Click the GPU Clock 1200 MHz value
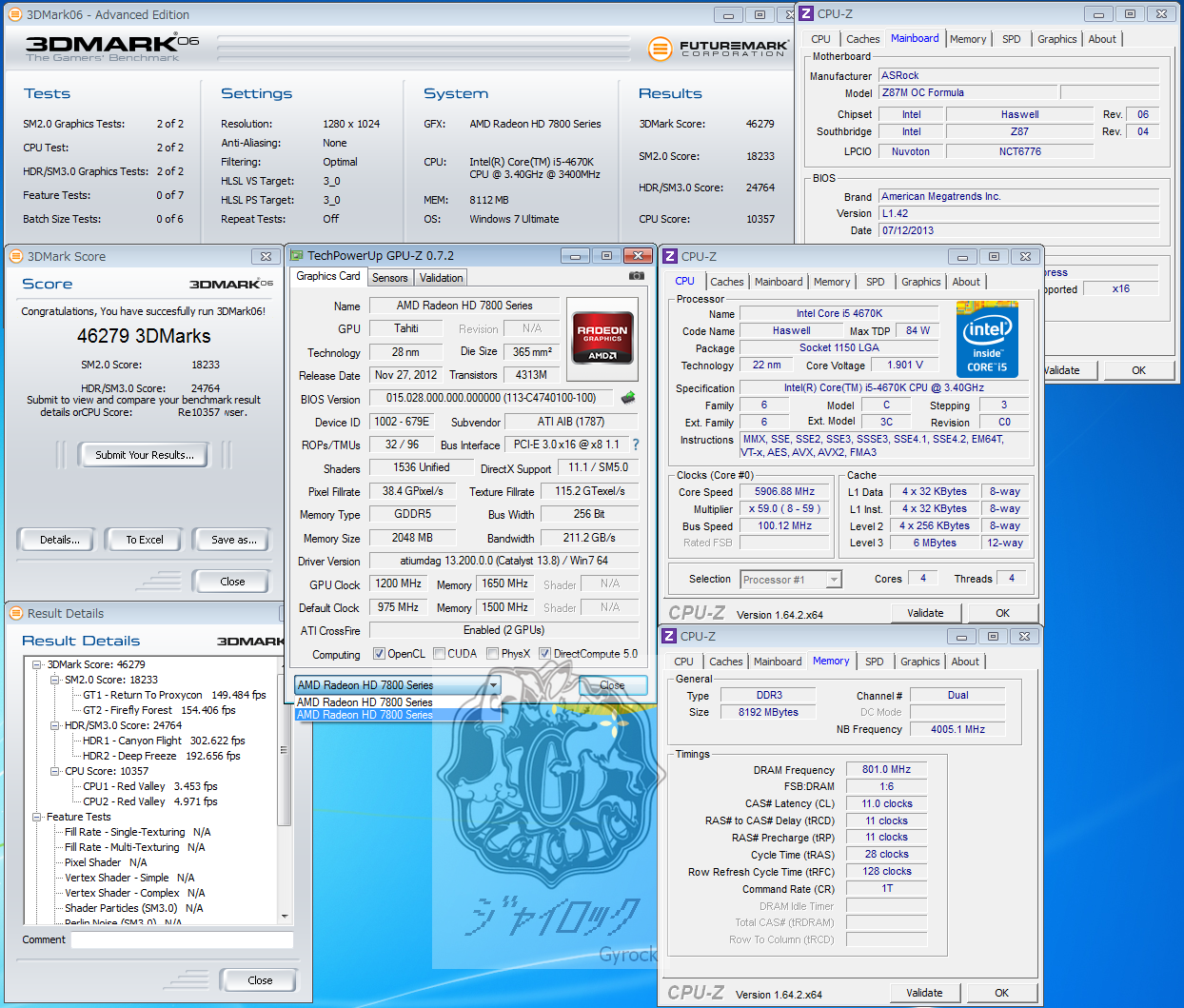The height and width of the screenshot is (1008, 1184). pos(398,583)
